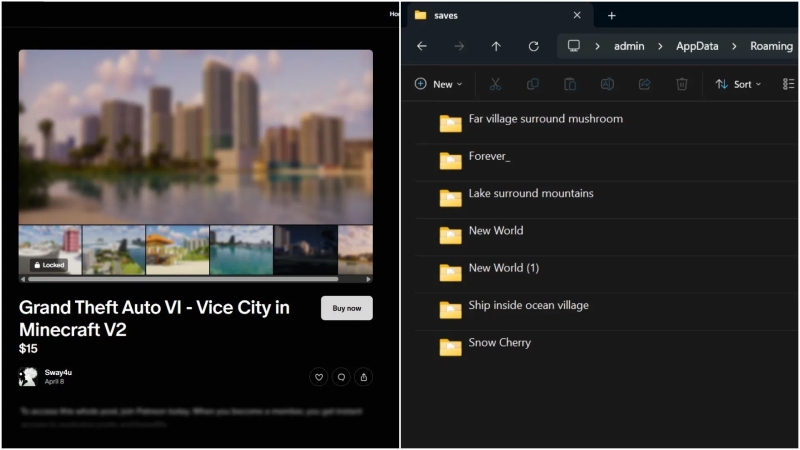This screenshot has width=800, height=450.
Task: Close the saves tab
Action: click(x=577, y=15)
